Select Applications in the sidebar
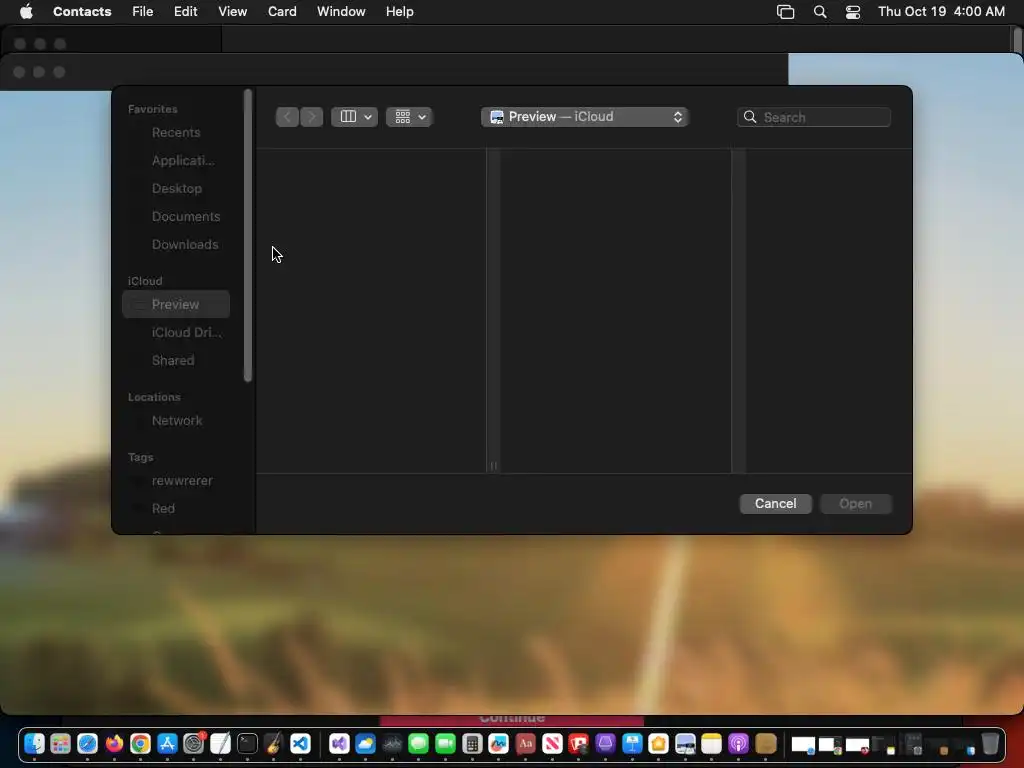The width and height of the screenshot is (1024, 768). pyautogui.click(x=176, y=161)
